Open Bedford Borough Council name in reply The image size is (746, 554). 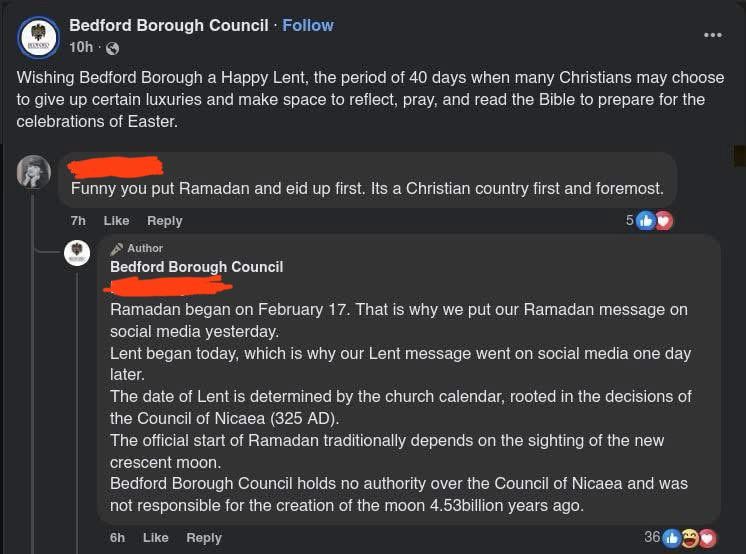pyautogui.click(x=196, y=267)
